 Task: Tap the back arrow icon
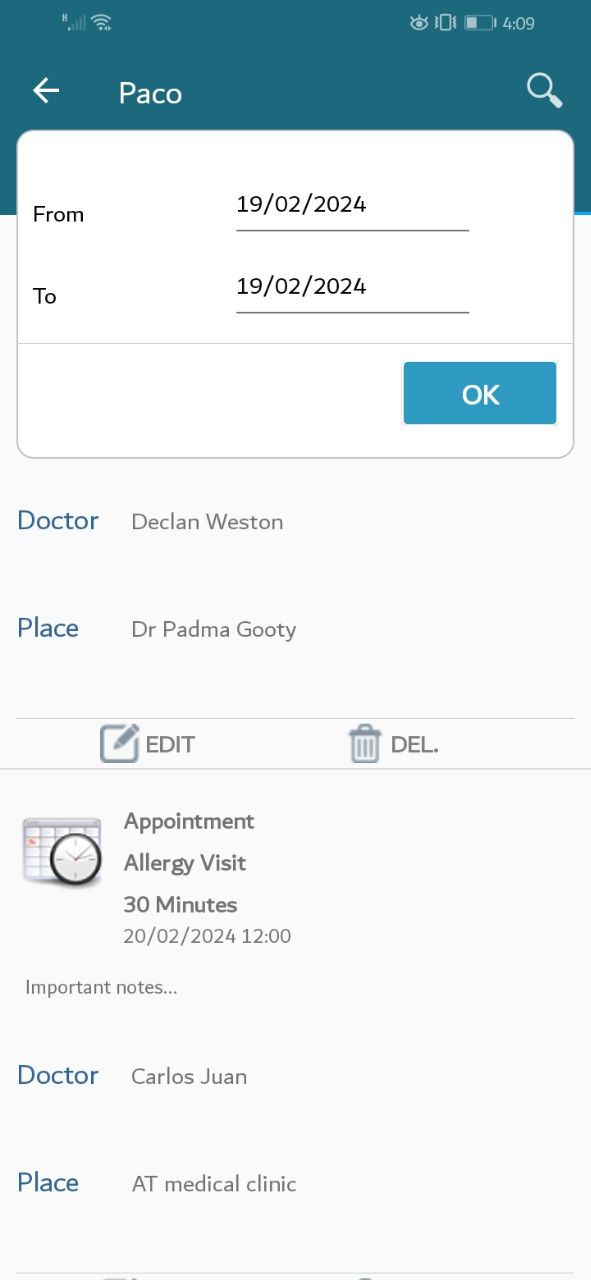[x=46, y=91]
